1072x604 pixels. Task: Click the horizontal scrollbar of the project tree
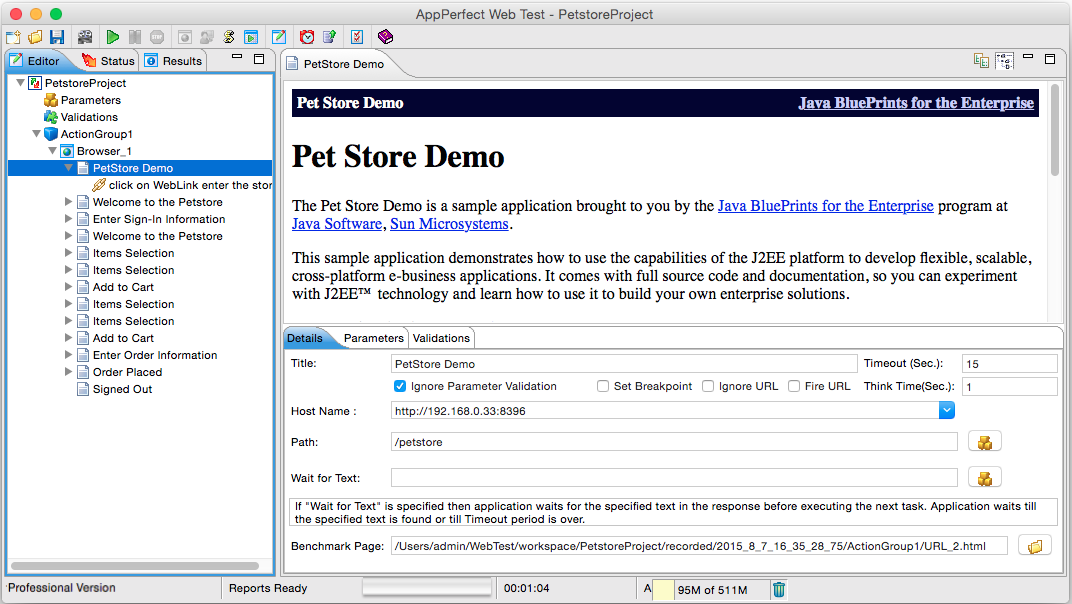135,566
